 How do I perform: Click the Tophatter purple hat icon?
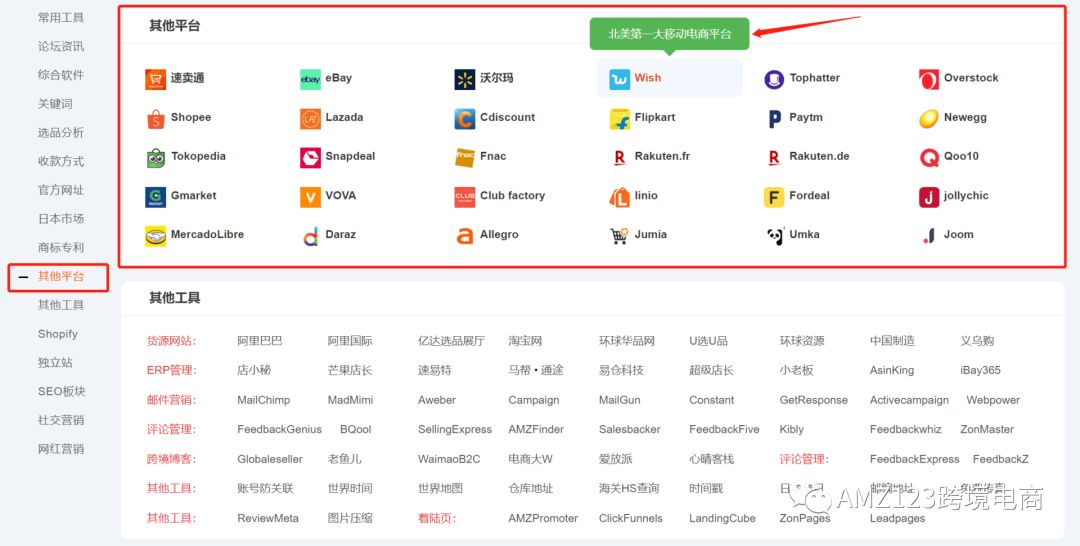click(x=774, y=79)
